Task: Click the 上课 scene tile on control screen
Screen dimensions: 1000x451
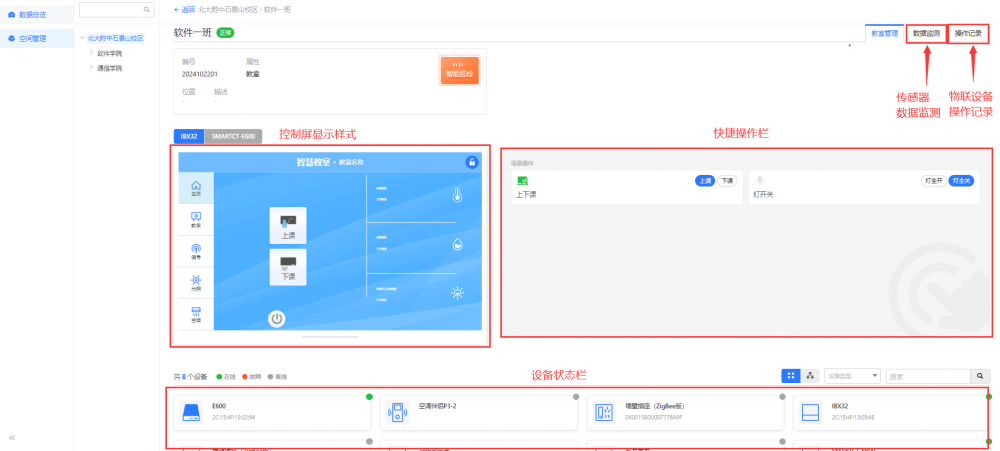Action: (x=288, y=225)
